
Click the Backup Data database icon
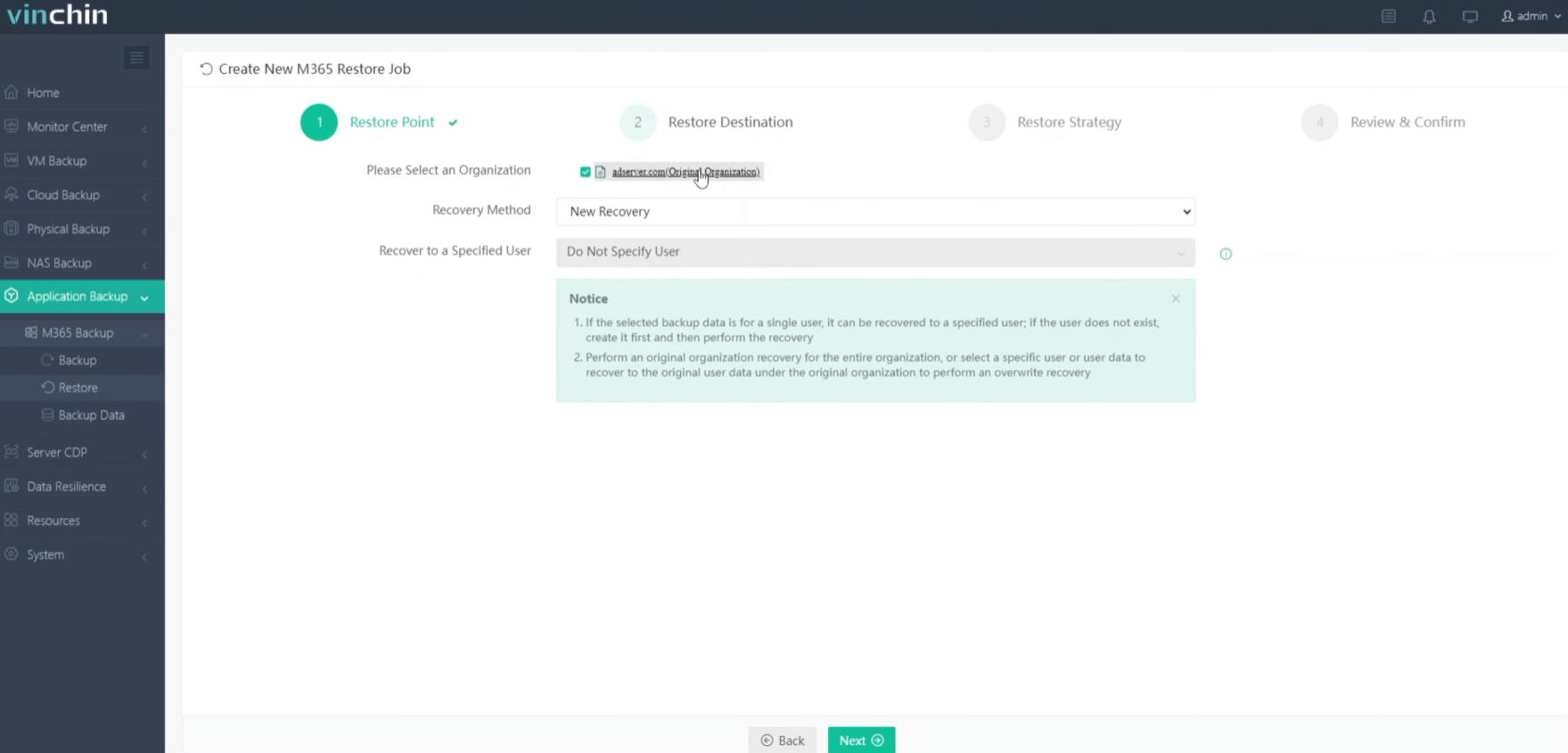48,415
